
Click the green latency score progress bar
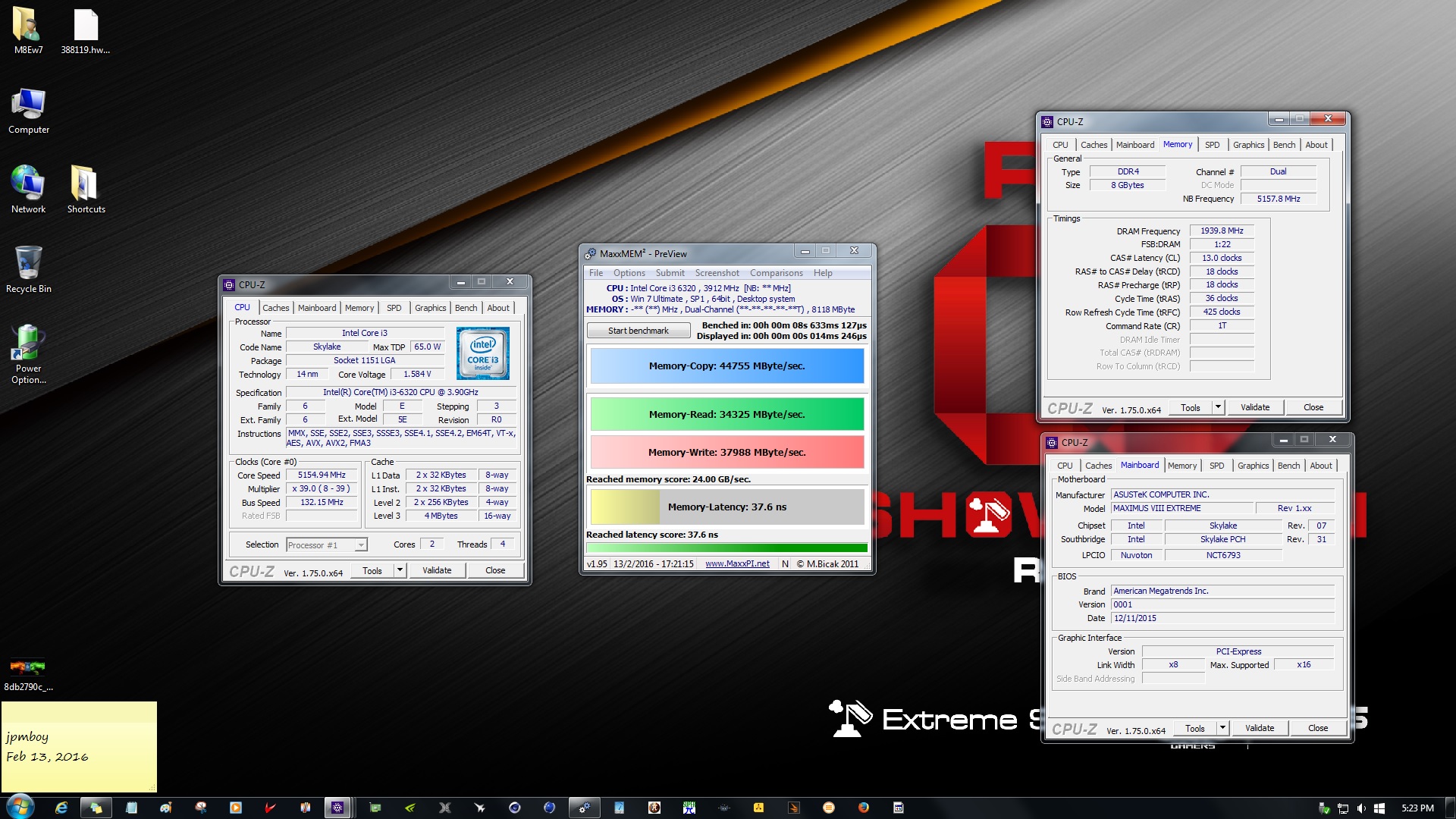(727, 548)
